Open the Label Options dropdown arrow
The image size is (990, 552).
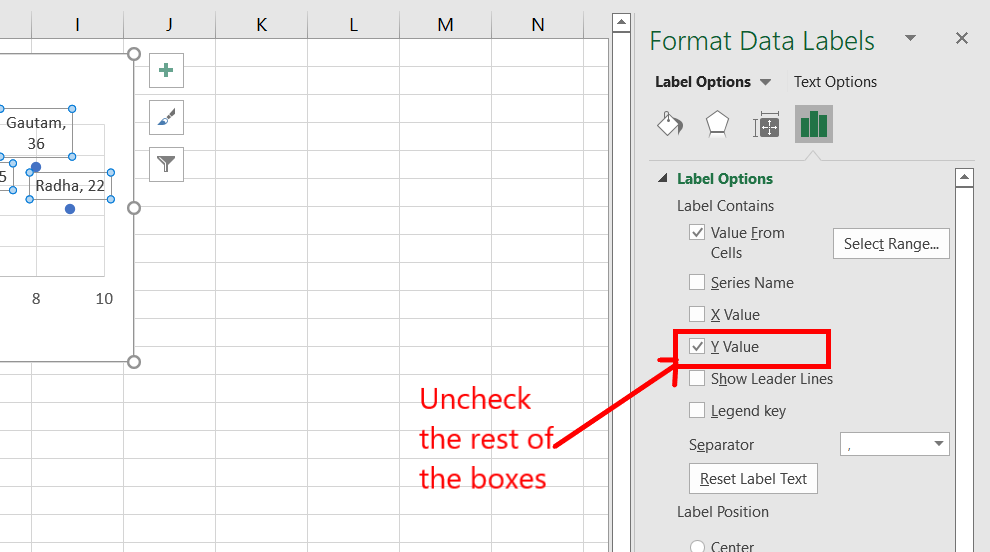pyautogui.click(x=765, y=82)
